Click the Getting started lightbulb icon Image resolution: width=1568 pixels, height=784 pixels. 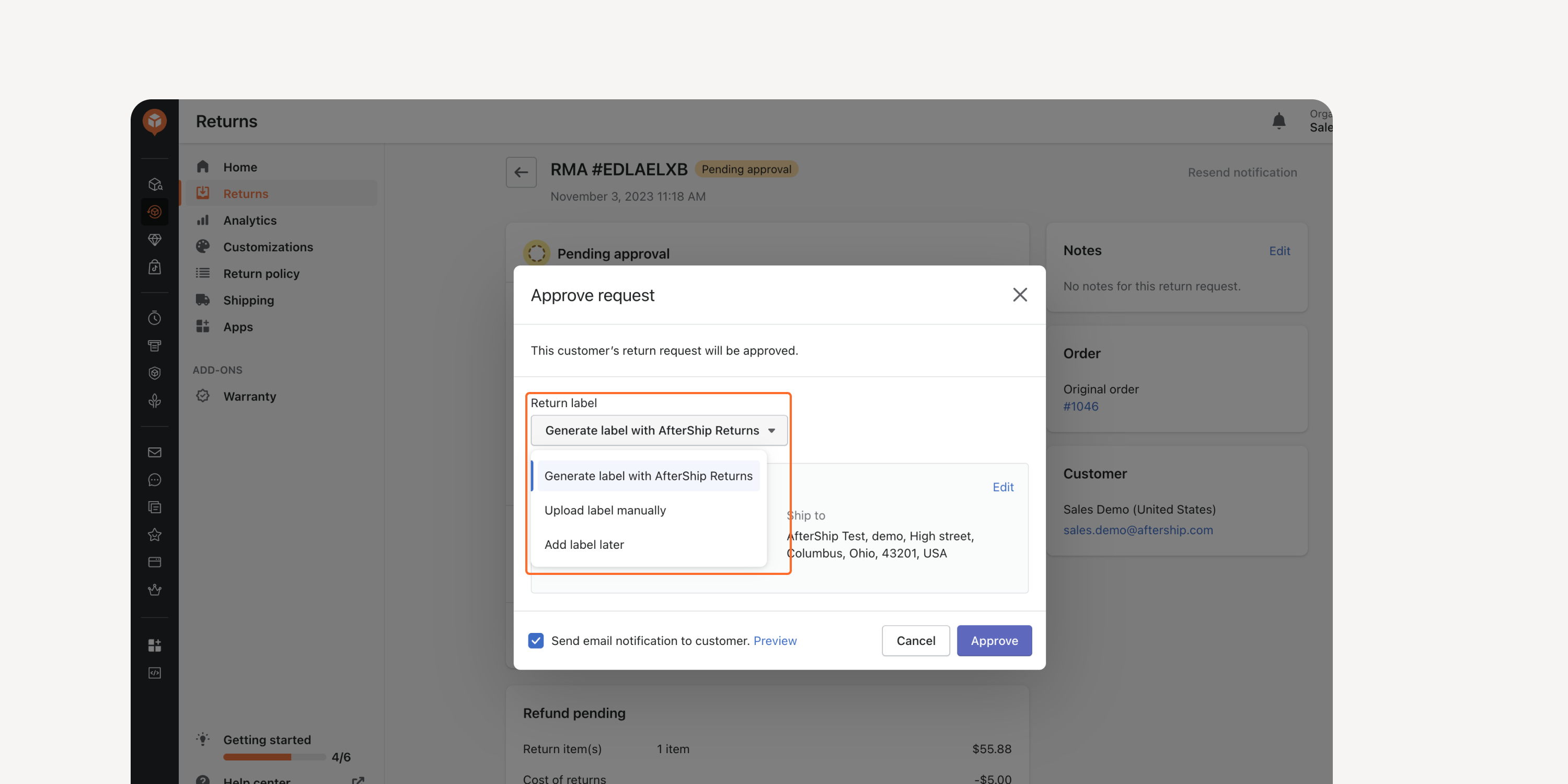point(203,739)
